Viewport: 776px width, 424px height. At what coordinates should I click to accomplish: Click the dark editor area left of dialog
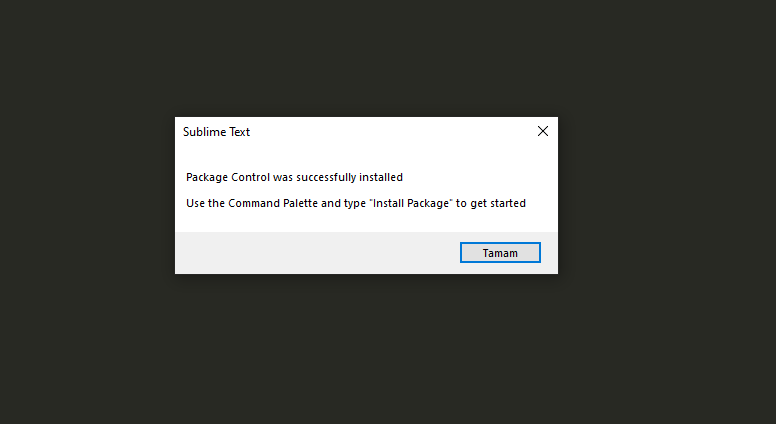(87, 195)
